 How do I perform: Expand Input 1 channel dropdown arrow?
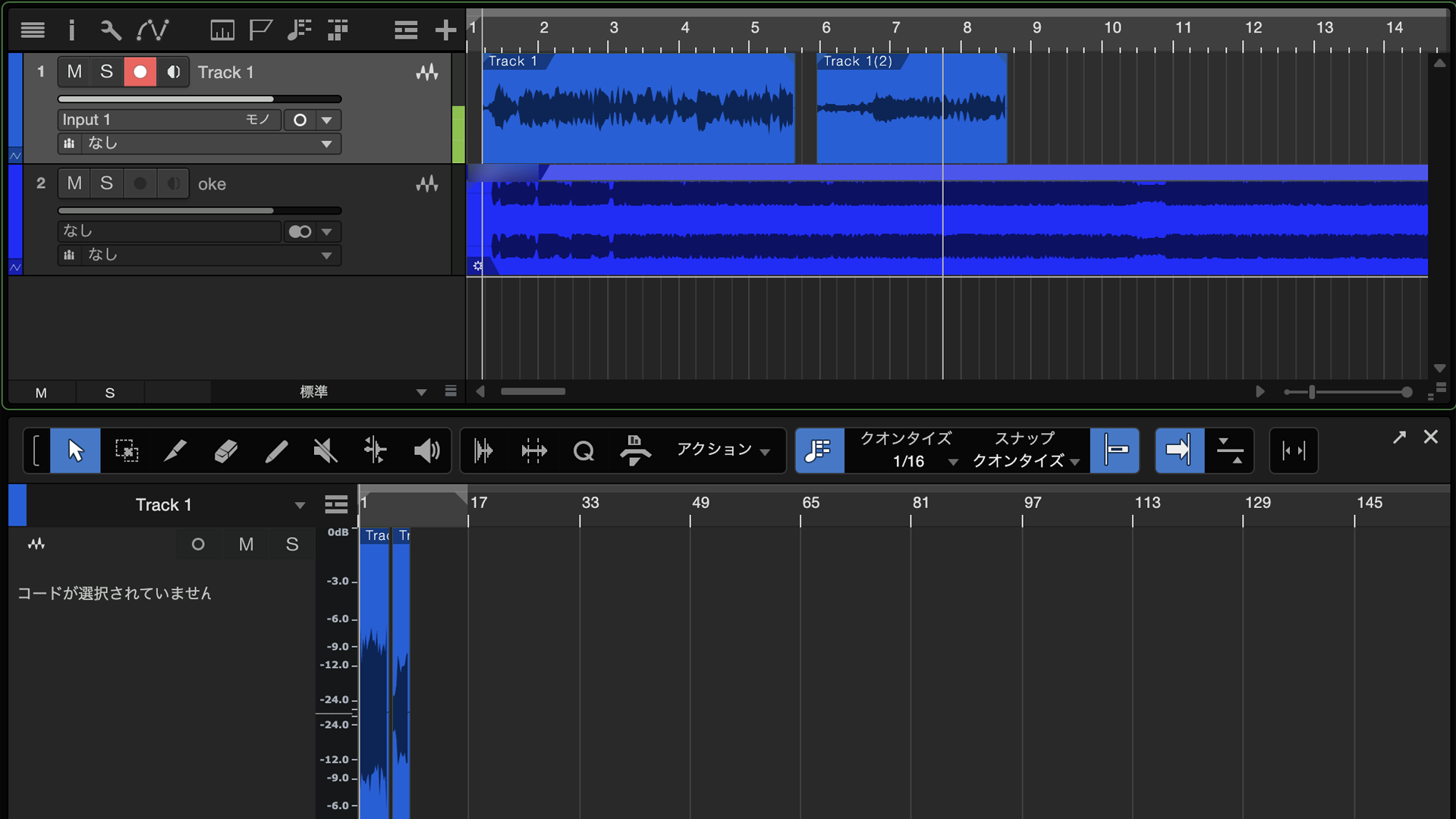point(327,120)
